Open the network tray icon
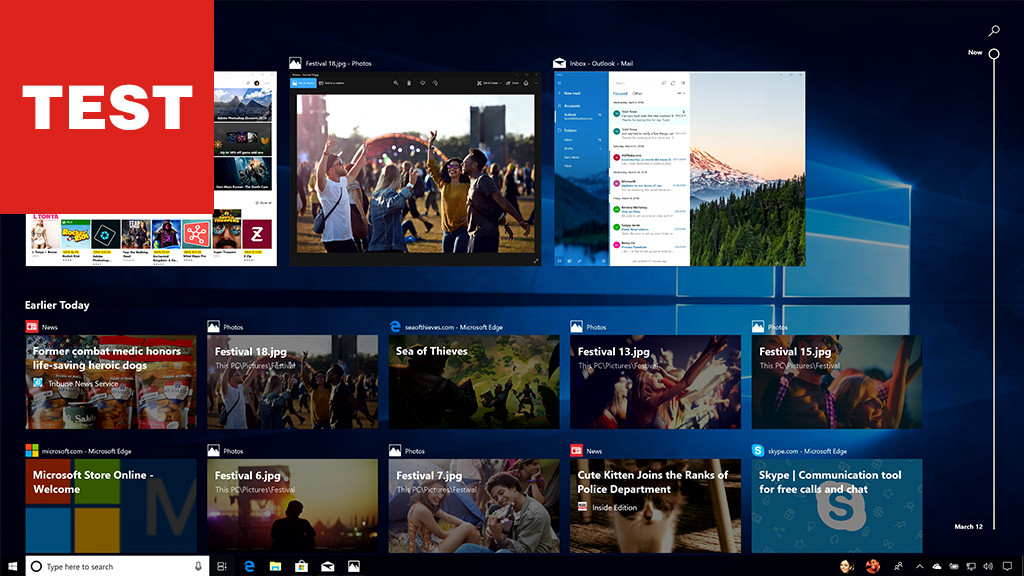Image resolution: width=1024 pixels, height=576 pixels. [971, 566]
